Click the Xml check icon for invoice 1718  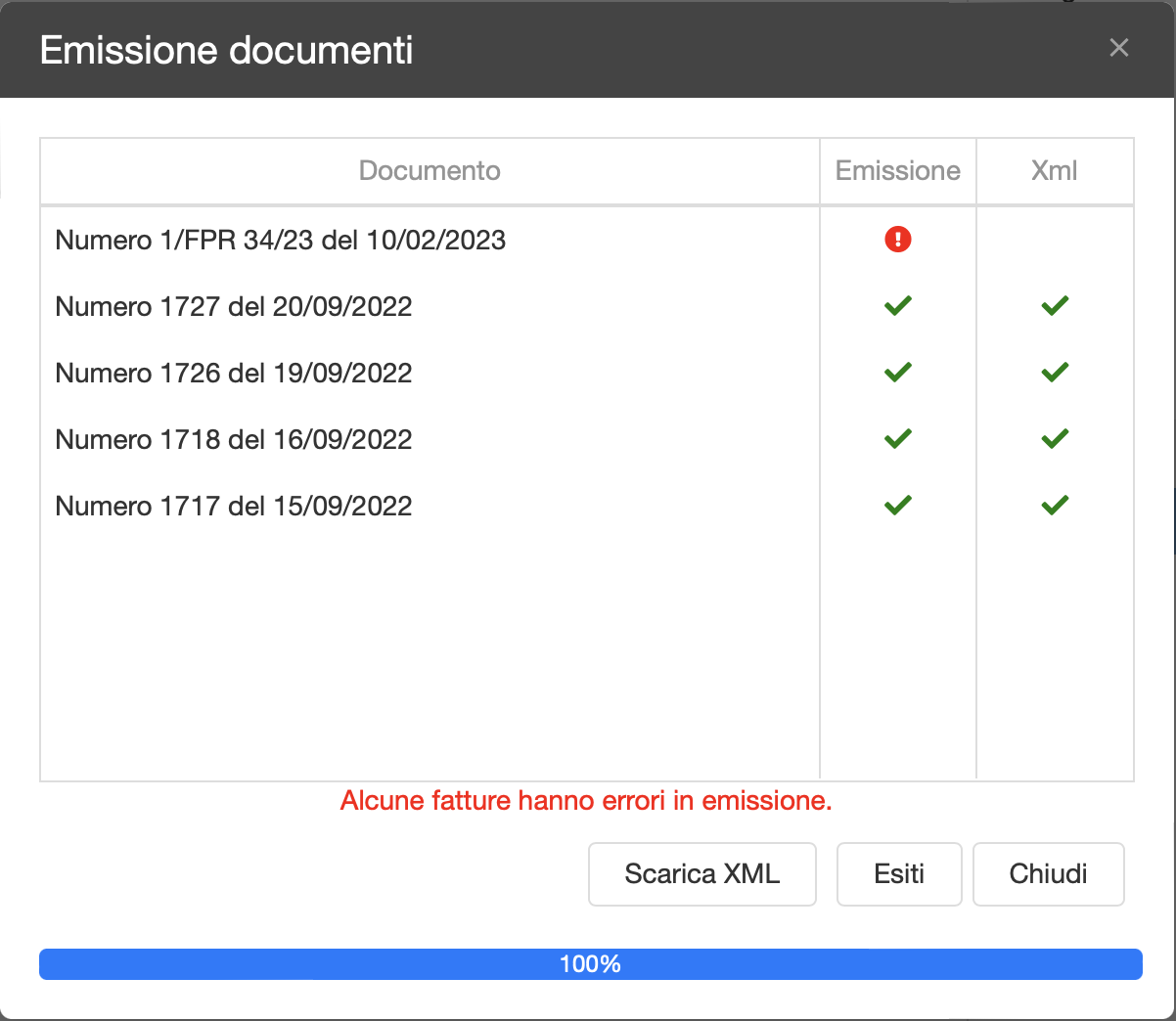click(1055, 438)
